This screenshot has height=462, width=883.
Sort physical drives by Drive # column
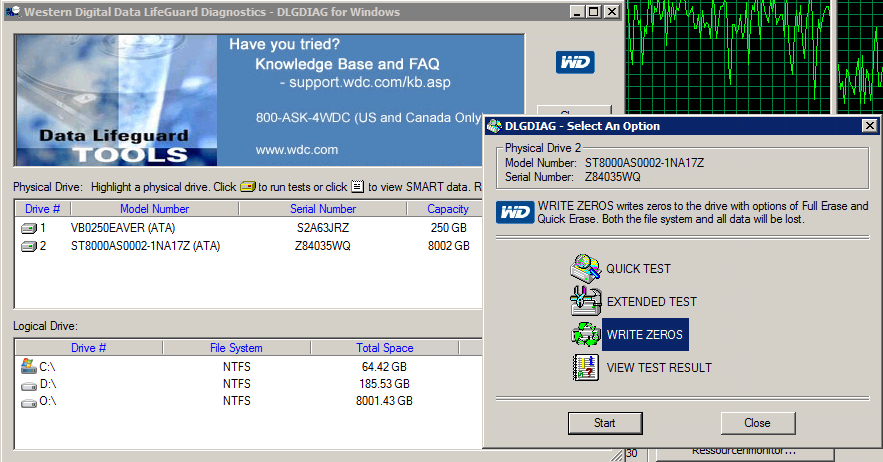tap(42, 209)
